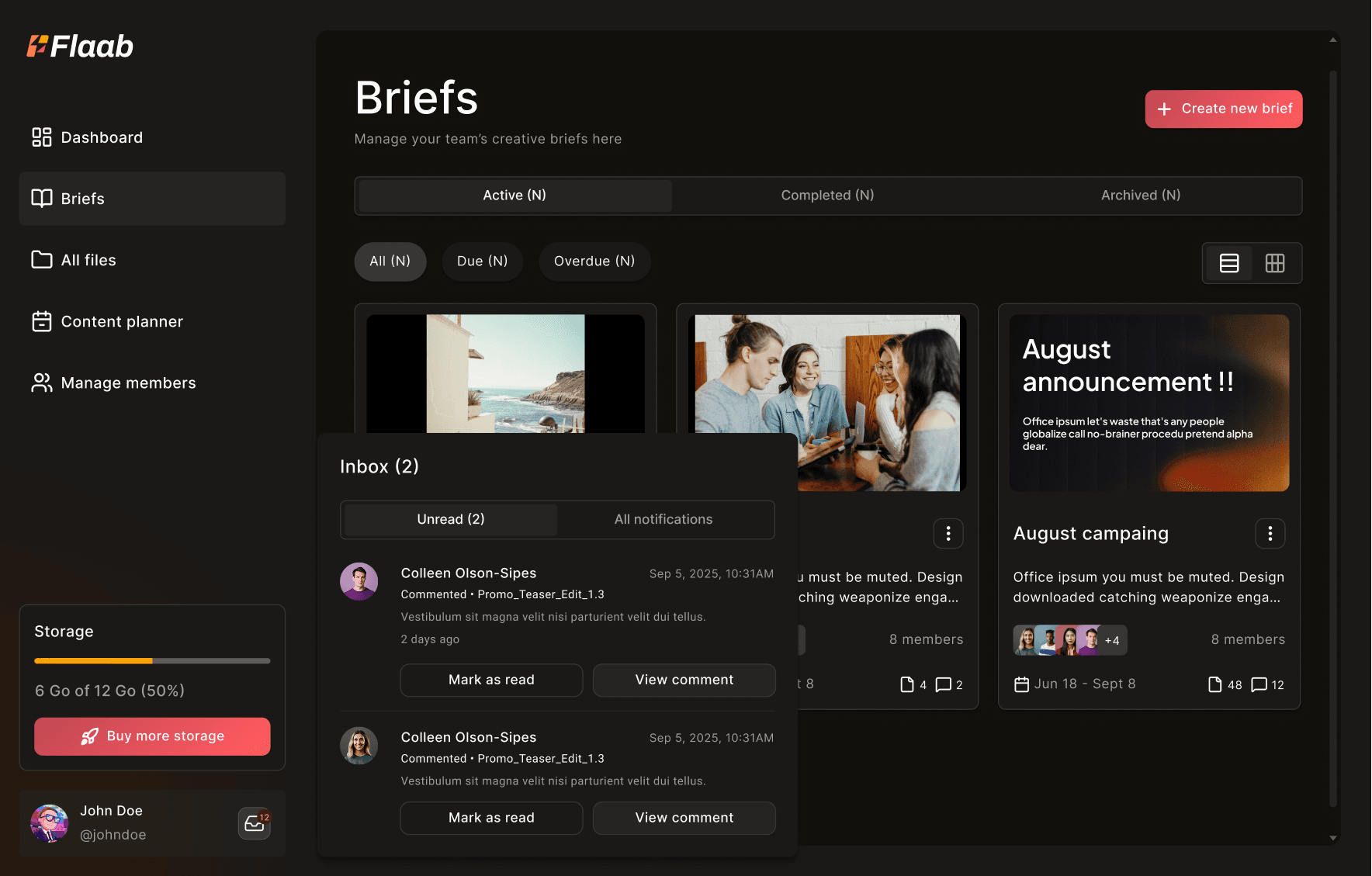Click the vertical scrollbar track
This screenshot has width=1372, height=876.
[x=1333, y=438]
